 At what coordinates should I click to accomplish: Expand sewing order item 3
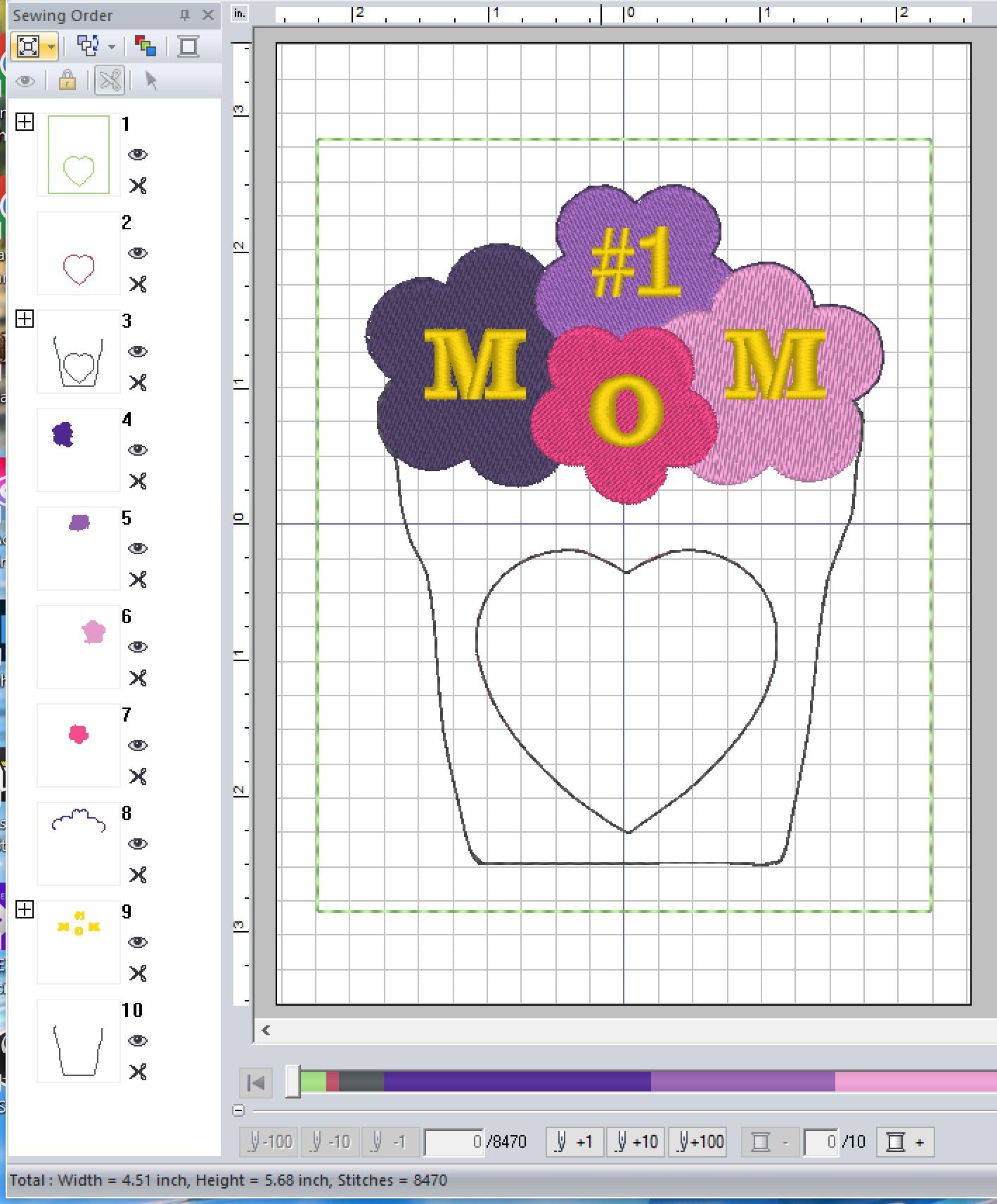pyautogui.click(x=25, y=319)
